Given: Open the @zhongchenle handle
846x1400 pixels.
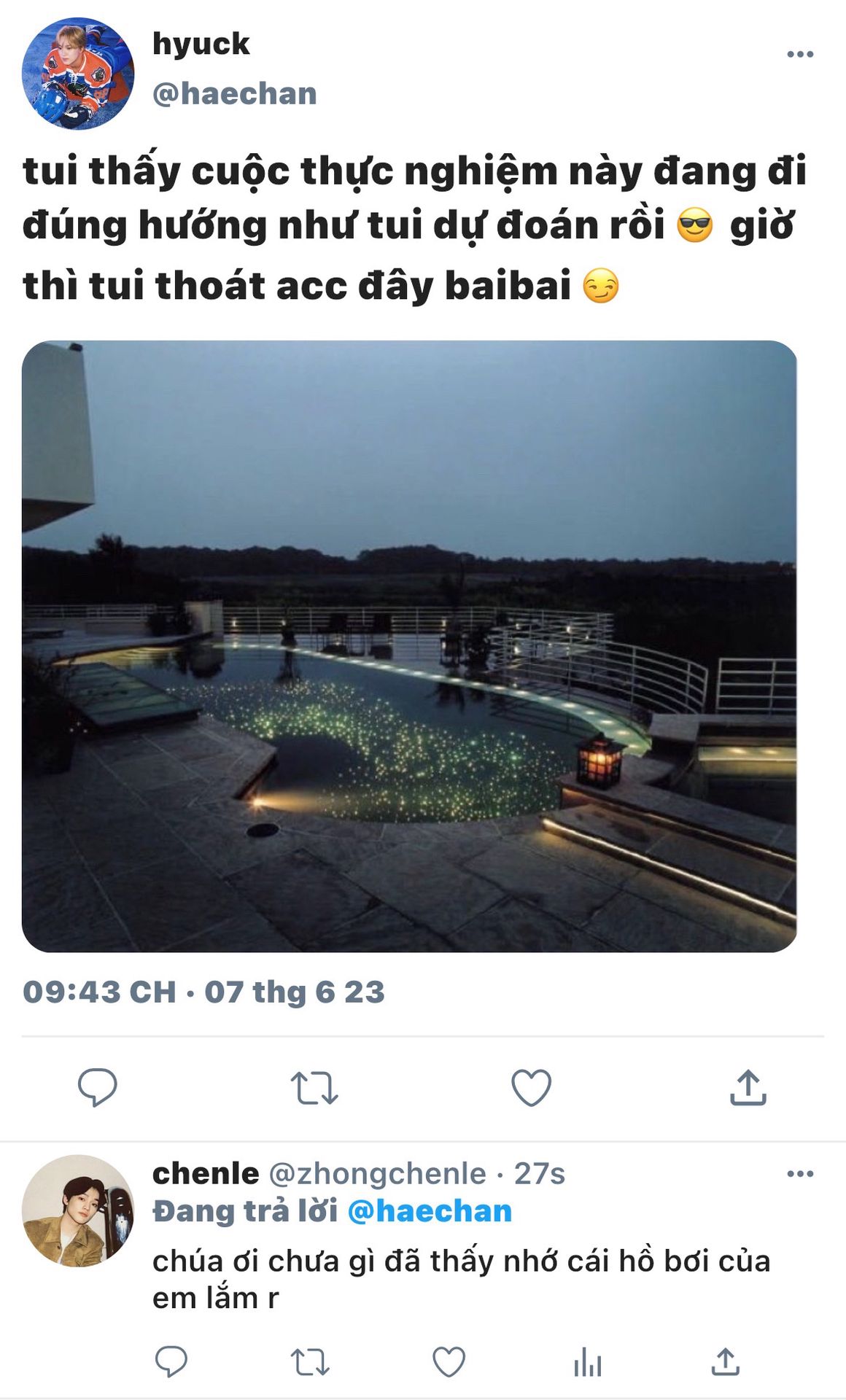Looking at the screenshot, I should tap(377, 1174).
